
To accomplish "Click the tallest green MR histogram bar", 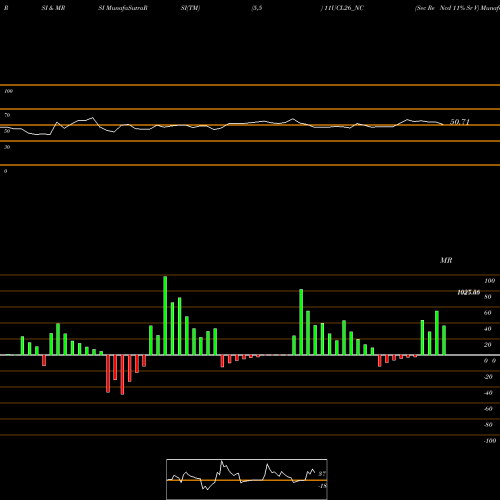I will [165, 315].
